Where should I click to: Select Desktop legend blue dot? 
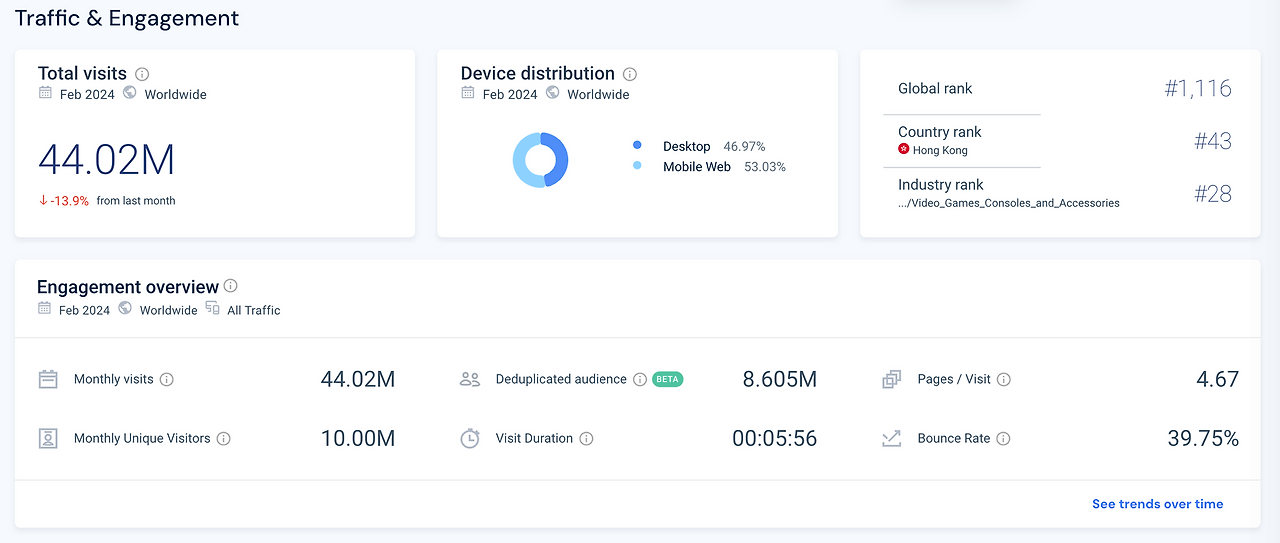638,146
